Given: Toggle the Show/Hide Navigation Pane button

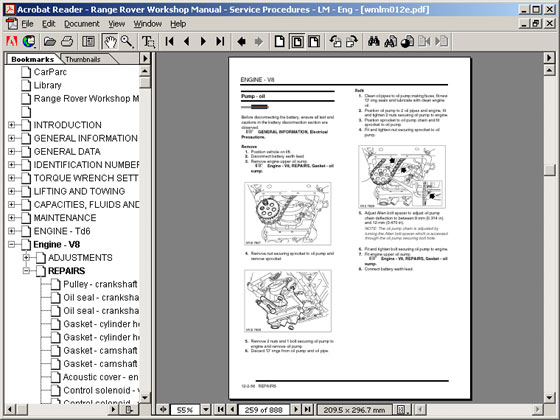Looking at the screenshot, I should pos(89,41).
